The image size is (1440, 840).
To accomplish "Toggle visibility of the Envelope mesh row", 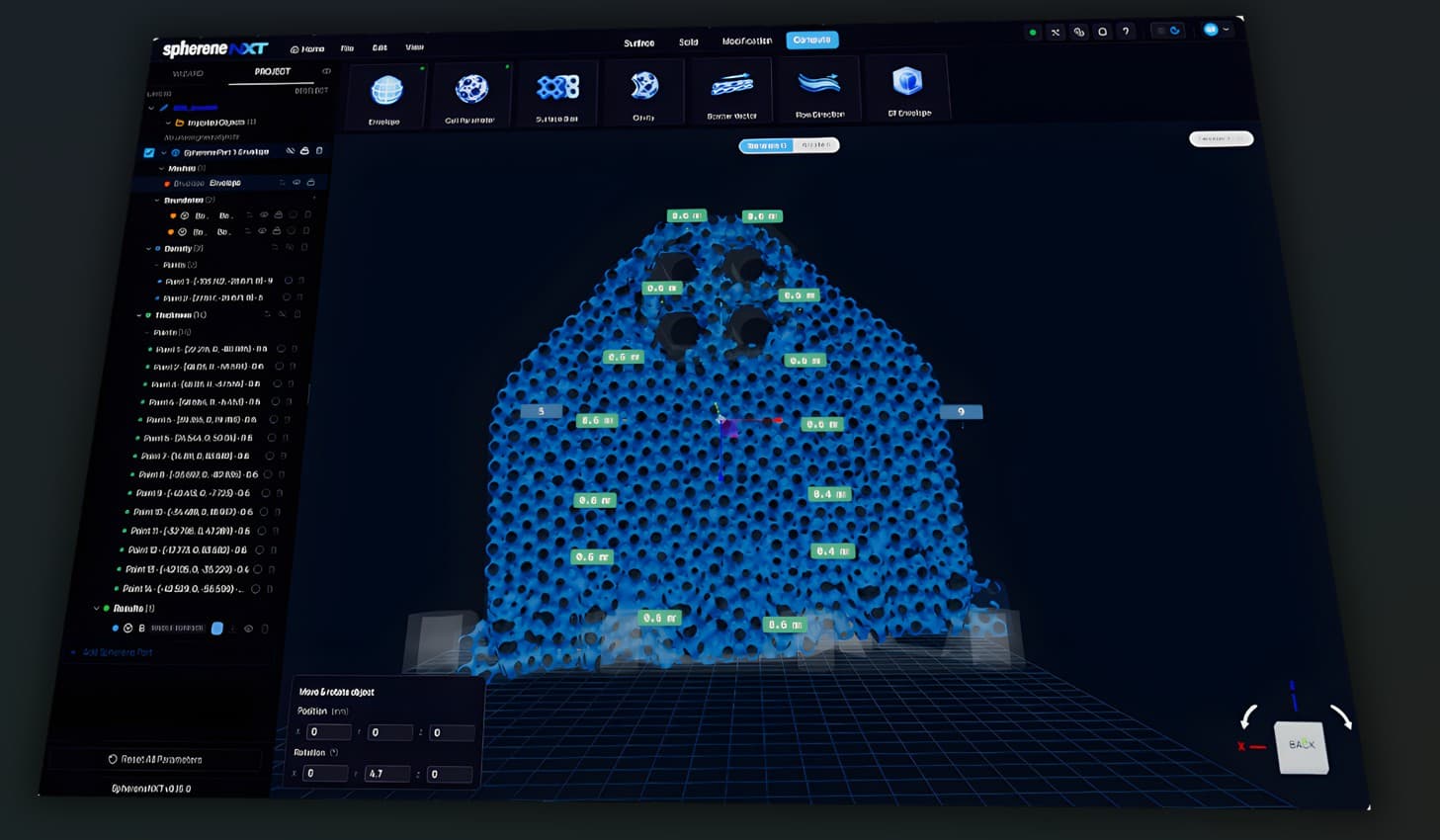I will (296, 183).
